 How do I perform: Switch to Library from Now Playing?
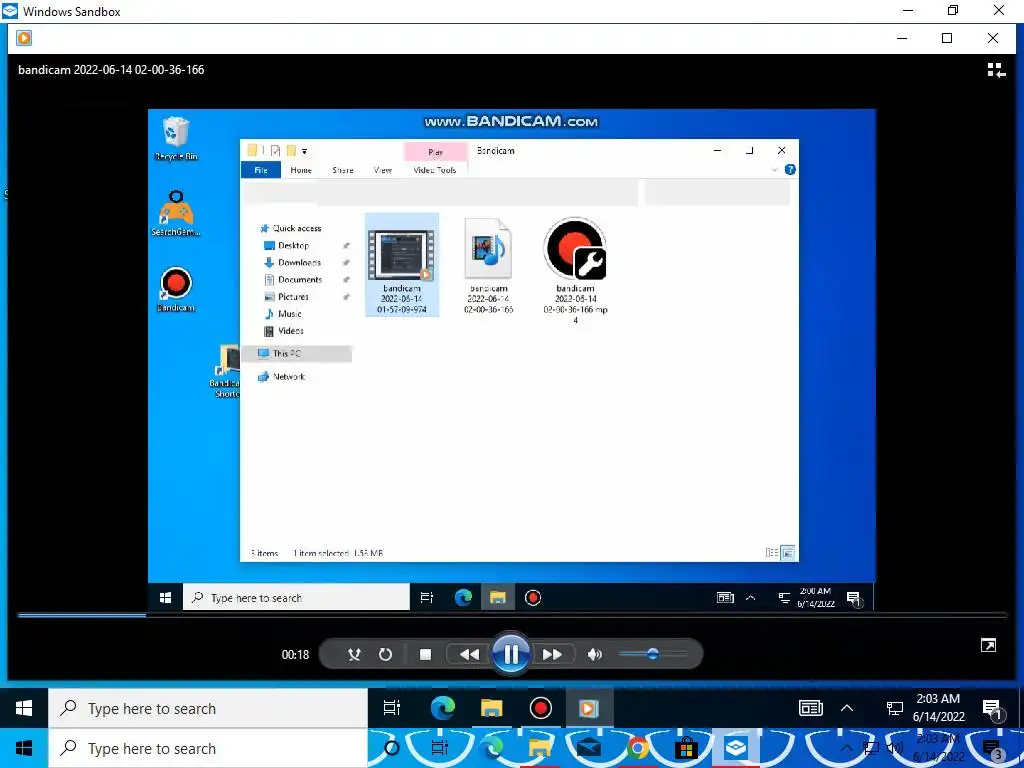click(996, 71)
